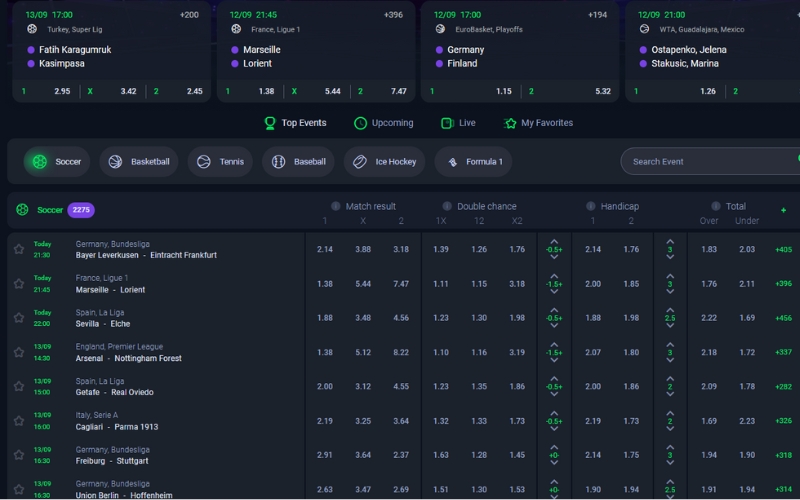Click the Ice Hockey puck icon
800x500 pixels.
(x=360, y=162)
